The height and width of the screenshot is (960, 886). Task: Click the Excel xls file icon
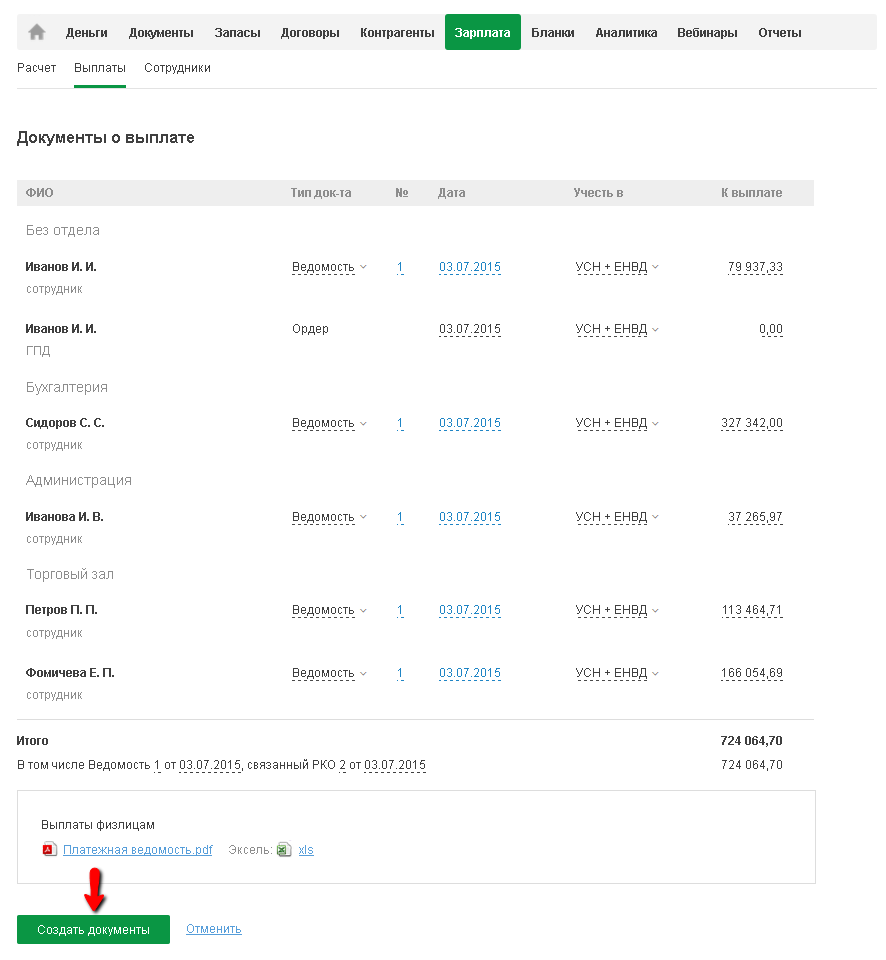click(284, 850)
